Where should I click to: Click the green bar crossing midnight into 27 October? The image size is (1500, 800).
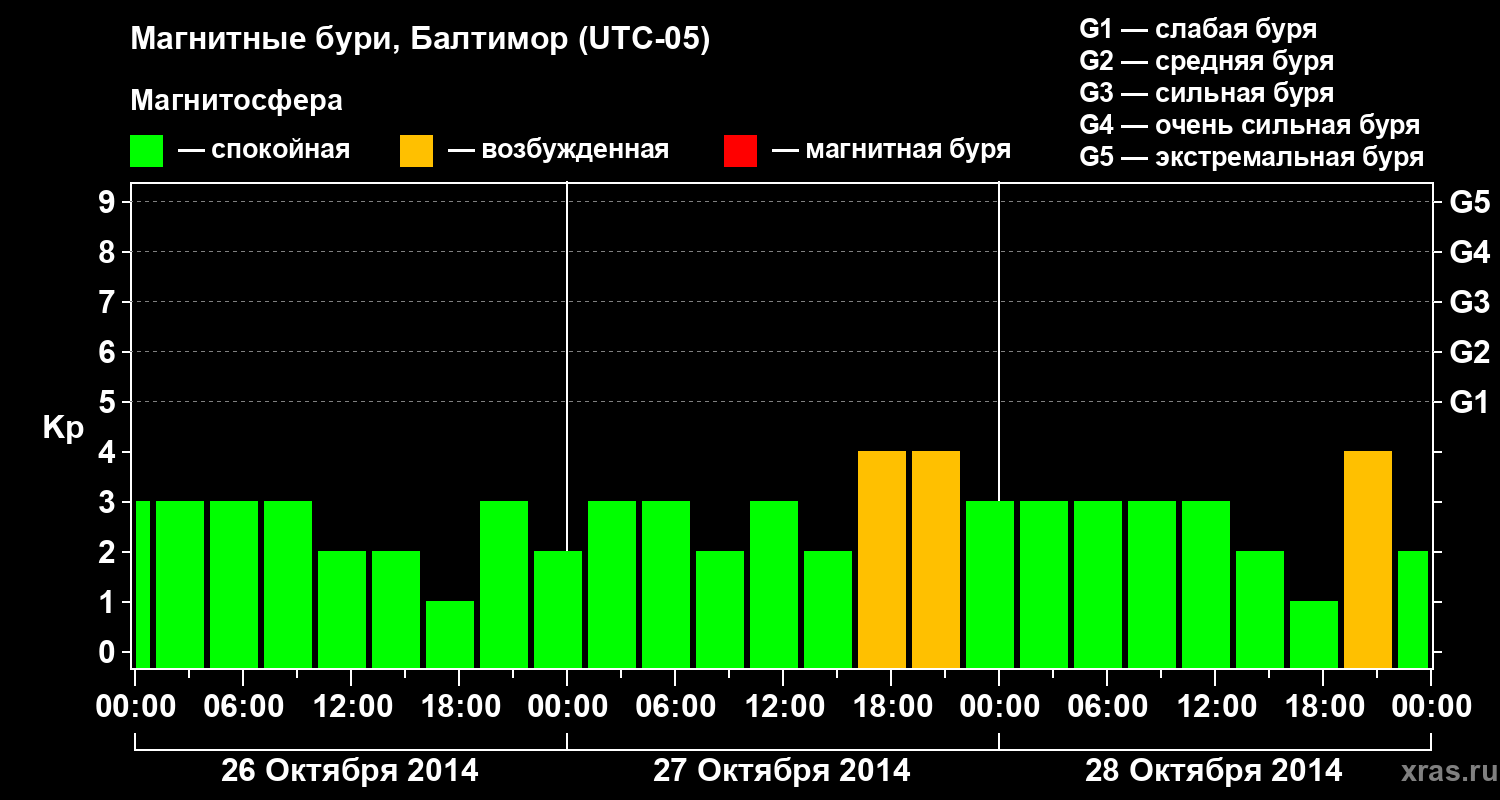pyautogui.click(x=558, y=609)
